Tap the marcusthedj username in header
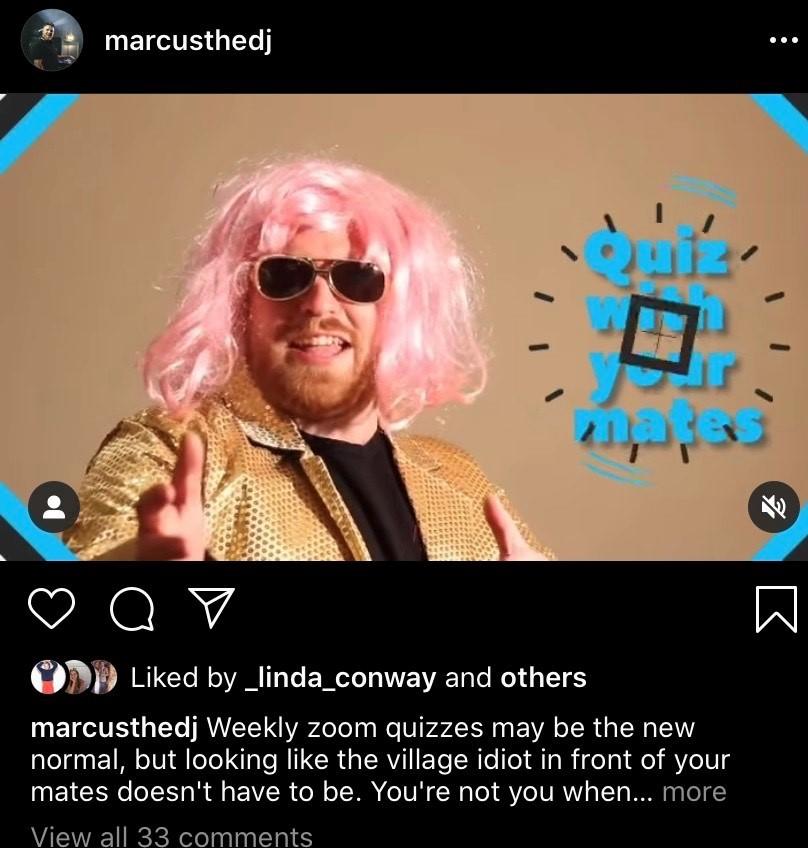Image resolution: width=808 pixels, height=848 pixels. pos(188,41)
